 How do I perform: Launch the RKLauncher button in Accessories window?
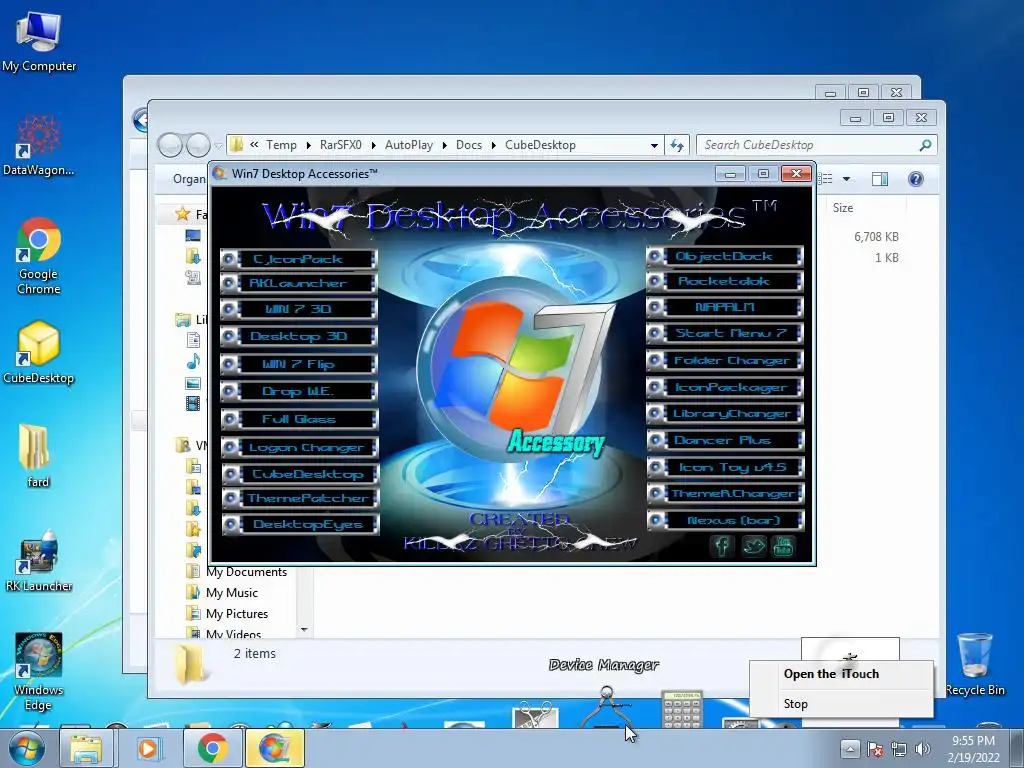[x=299, y=283]
